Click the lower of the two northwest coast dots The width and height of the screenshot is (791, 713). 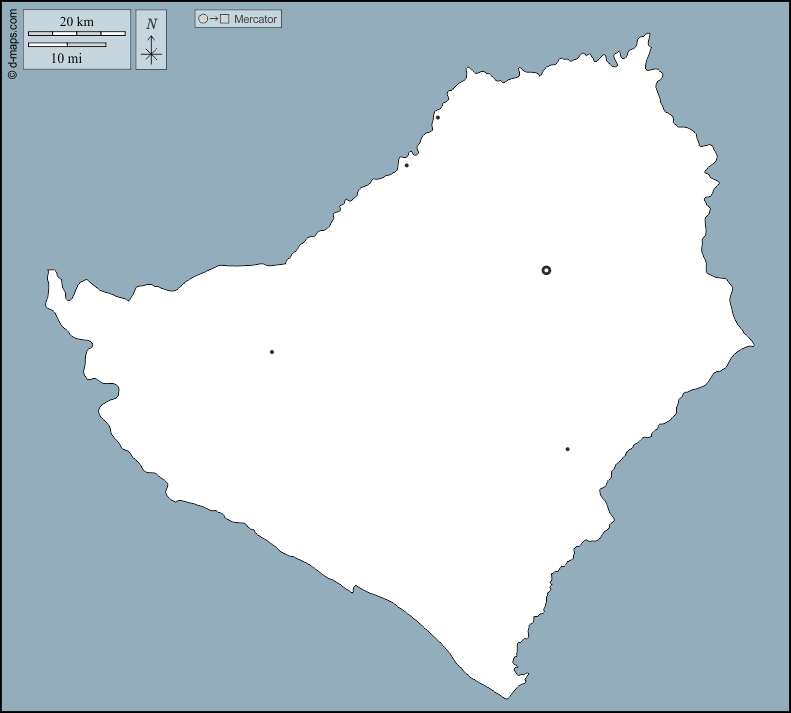click(406, 165)
